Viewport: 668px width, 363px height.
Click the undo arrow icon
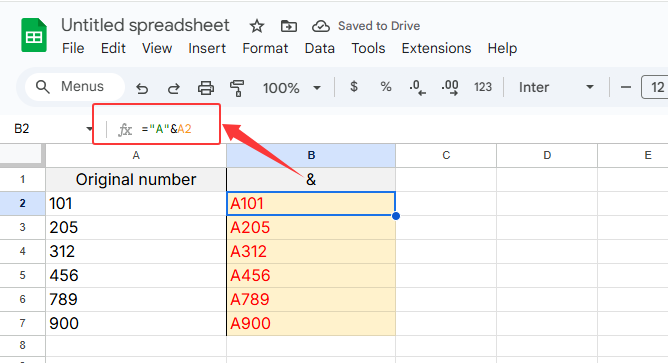click(x=142, y=88)
